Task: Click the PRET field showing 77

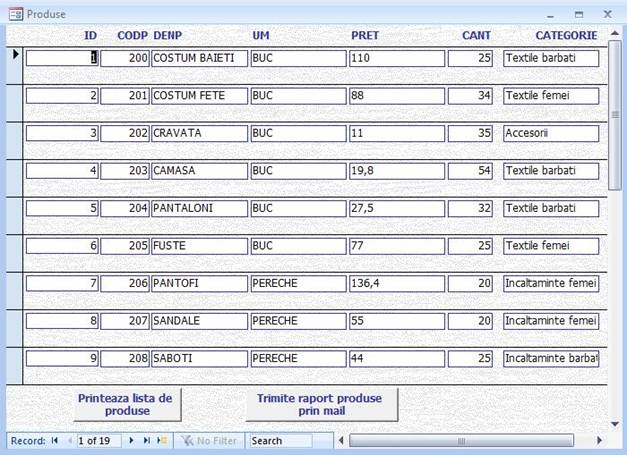Action: (x=397, y=246)
